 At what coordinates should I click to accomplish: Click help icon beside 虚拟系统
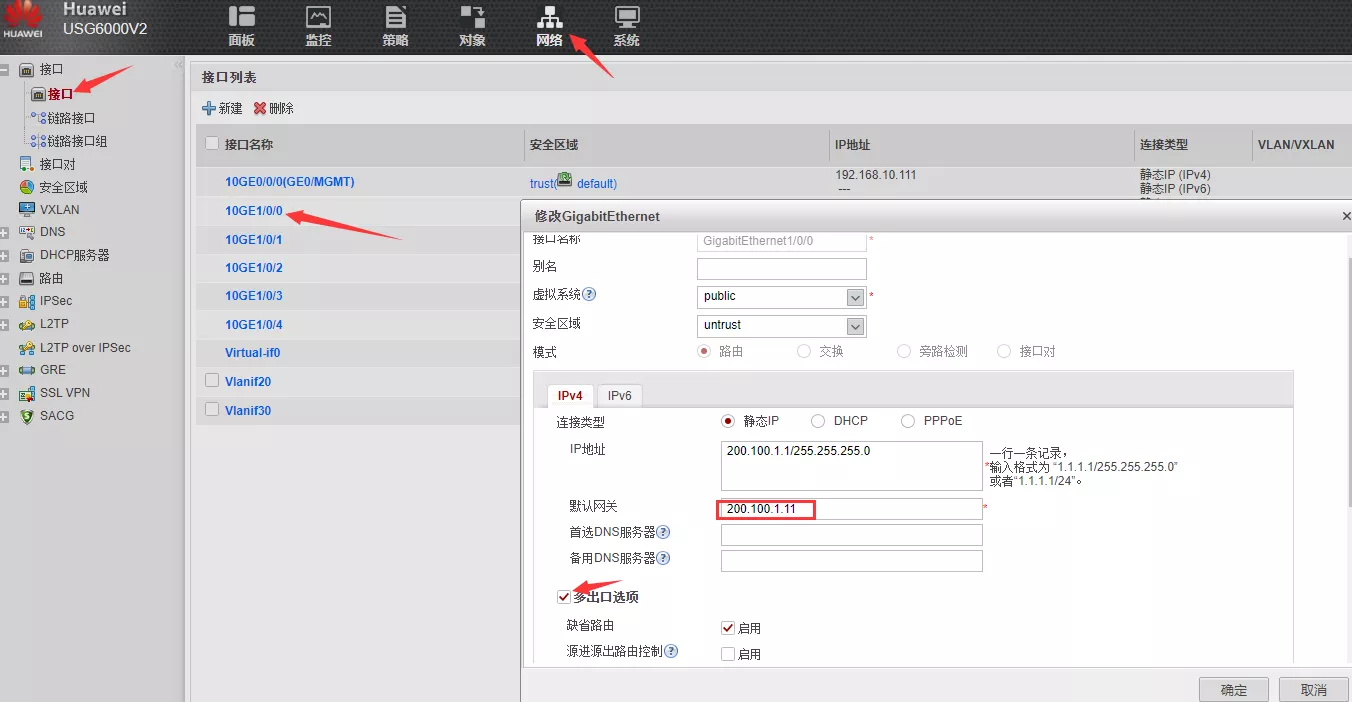(589, 295)
